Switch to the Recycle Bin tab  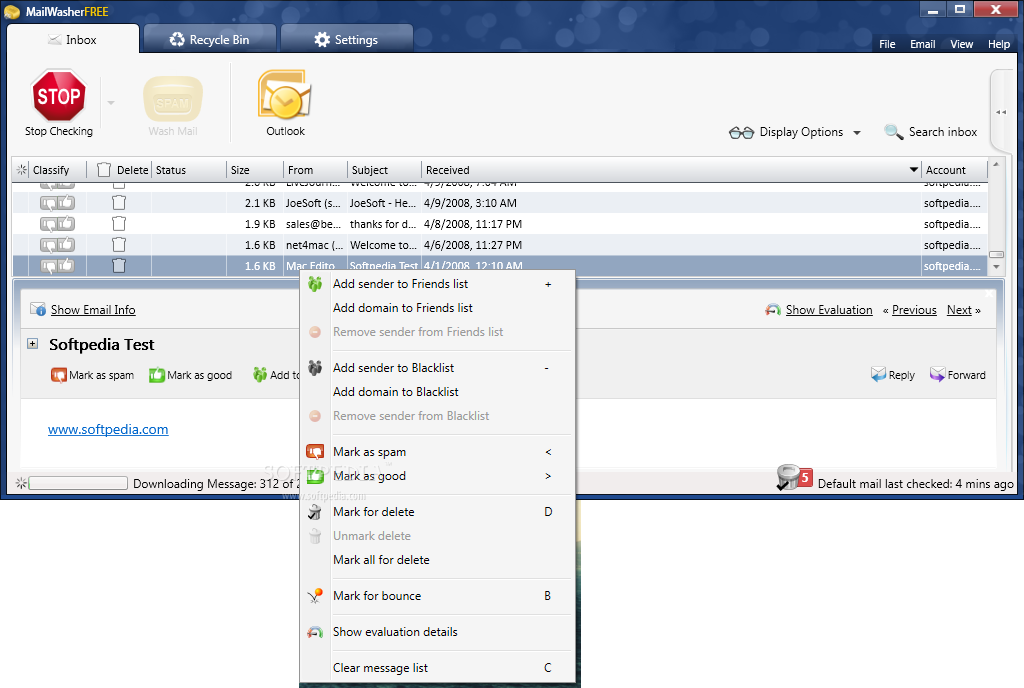[x=209, y=40]
